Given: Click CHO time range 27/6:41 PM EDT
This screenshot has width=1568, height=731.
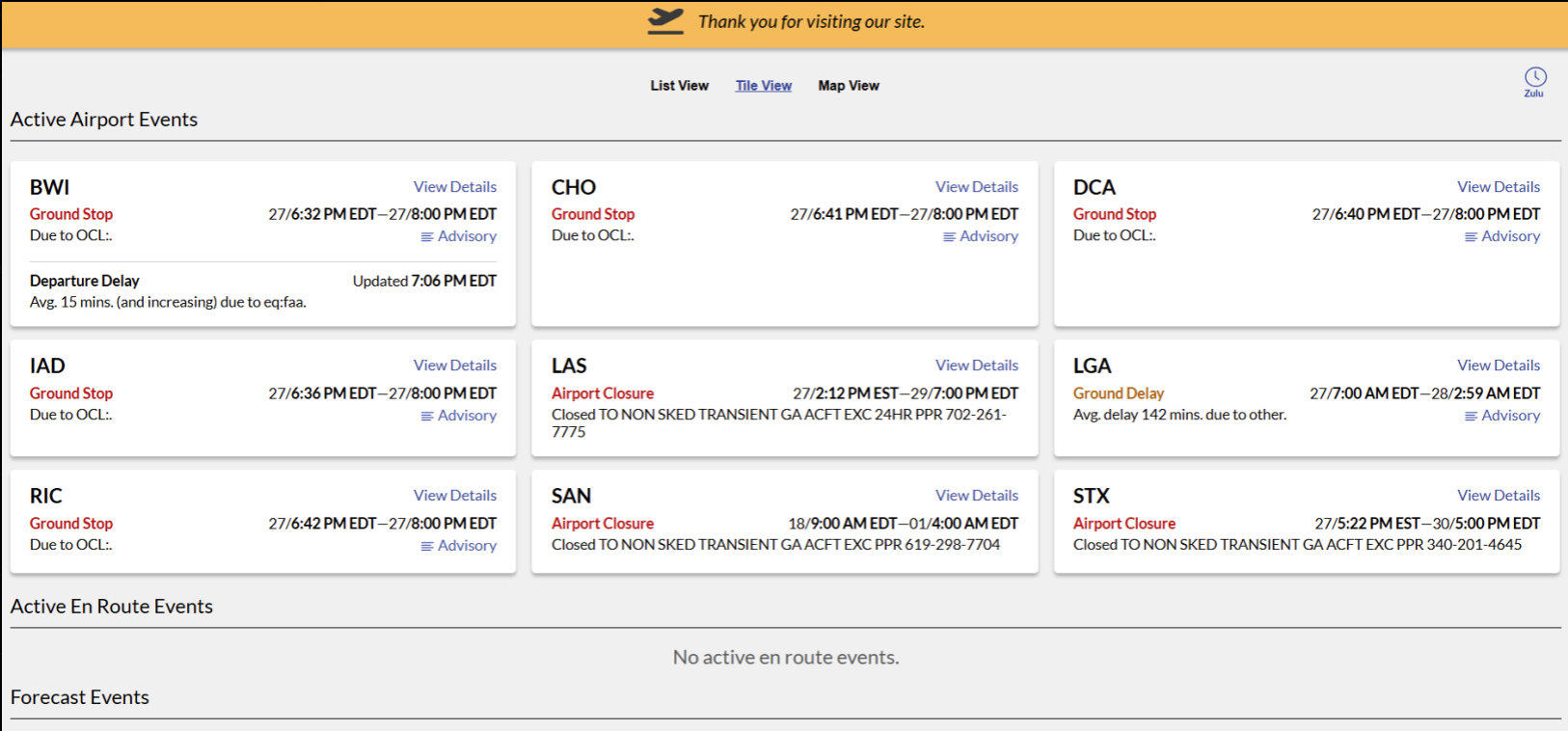Looking at the screenshot, I should tap(905, 214).
